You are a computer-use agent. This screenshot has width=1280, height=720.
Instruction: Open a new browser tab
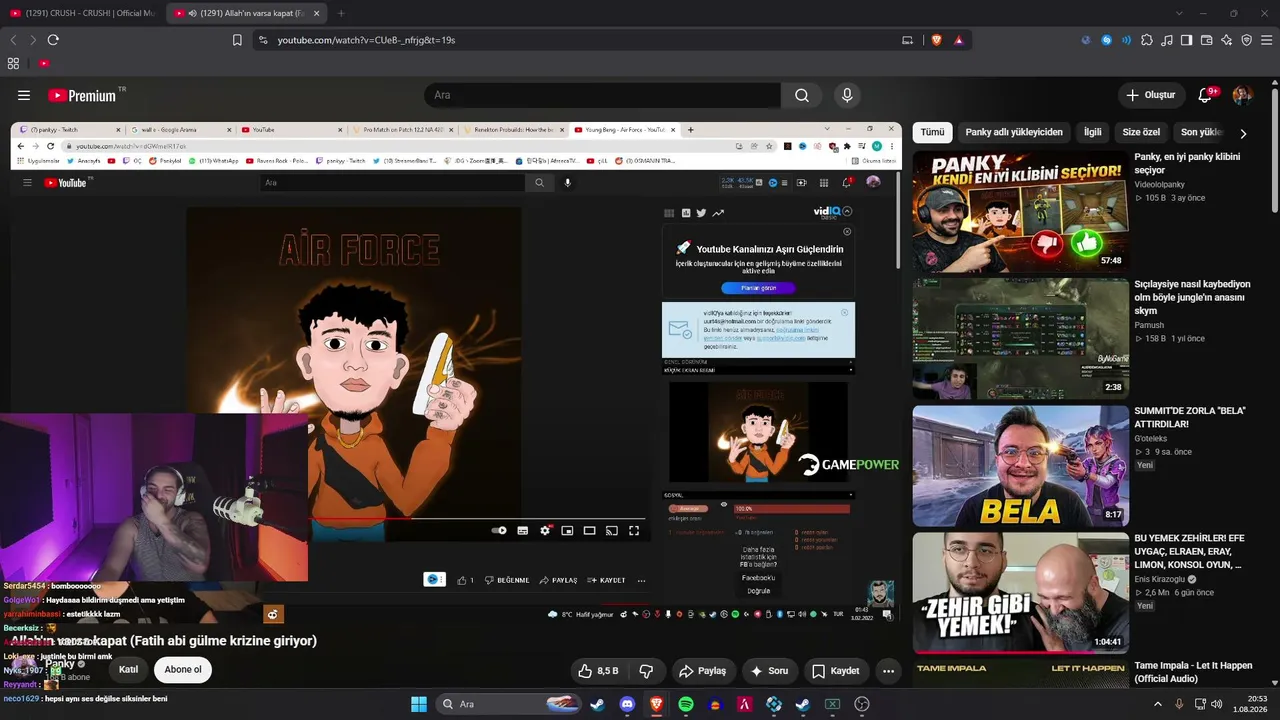pos(341,13)
